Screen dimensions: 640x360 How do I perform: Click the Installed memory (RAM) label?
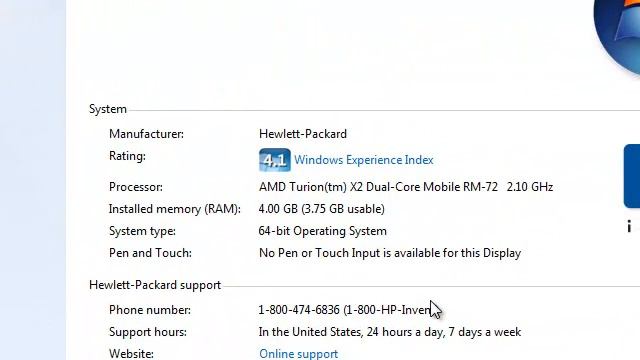(x=175, y=209)
